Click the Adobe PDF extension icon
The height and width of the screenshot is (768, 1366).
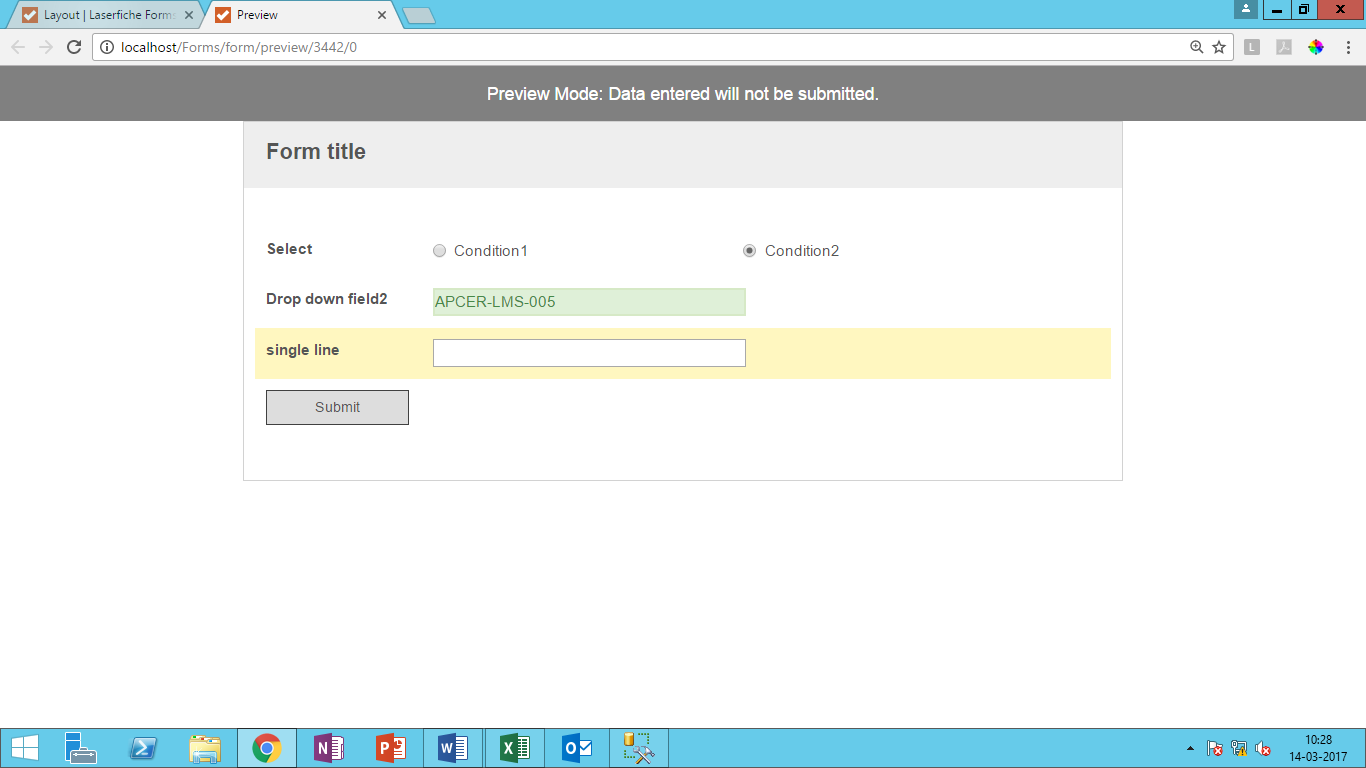(1284, 47)
